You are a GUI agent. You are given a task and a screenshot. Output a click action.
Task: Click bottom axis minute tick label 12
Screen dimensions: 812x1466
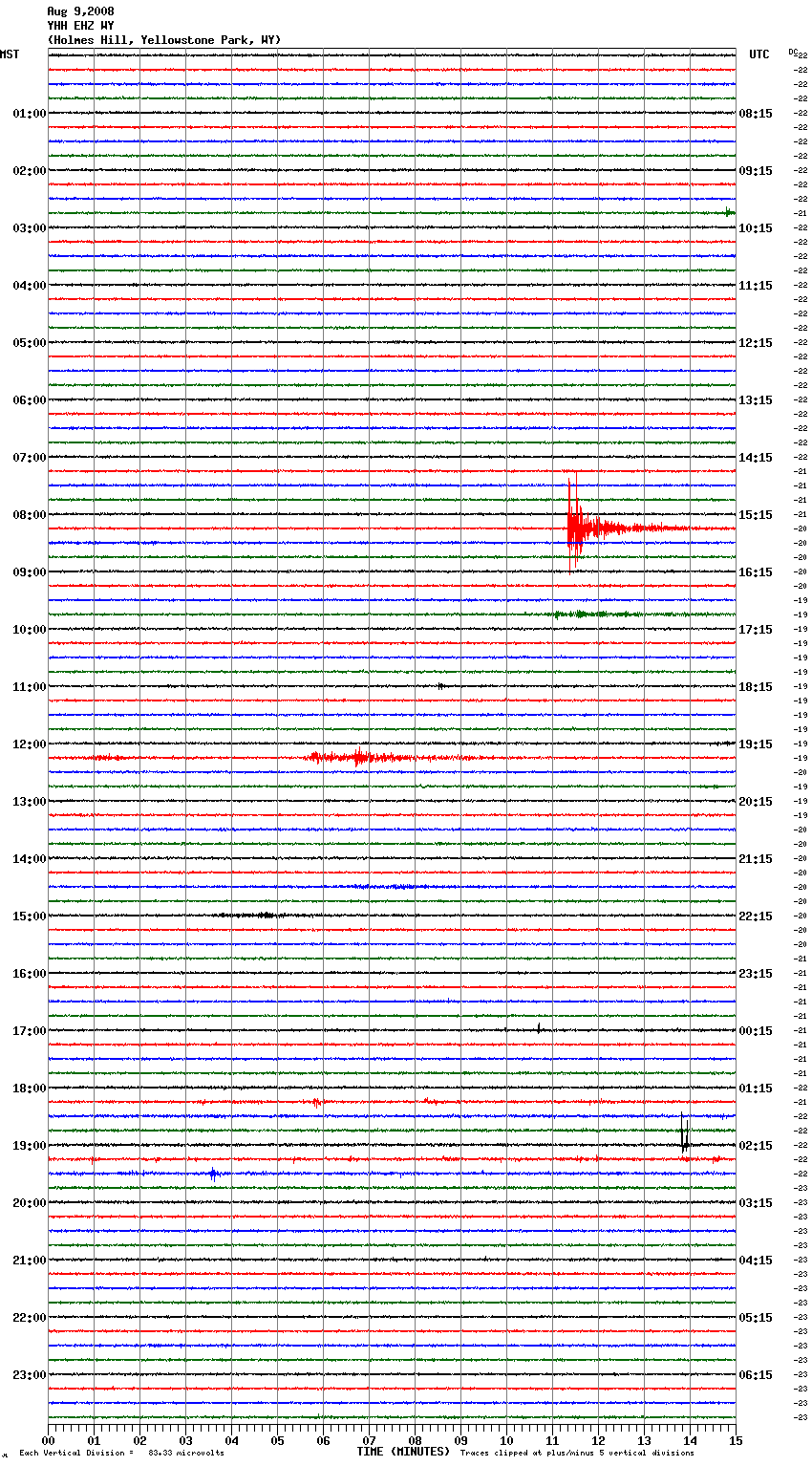598,1441
